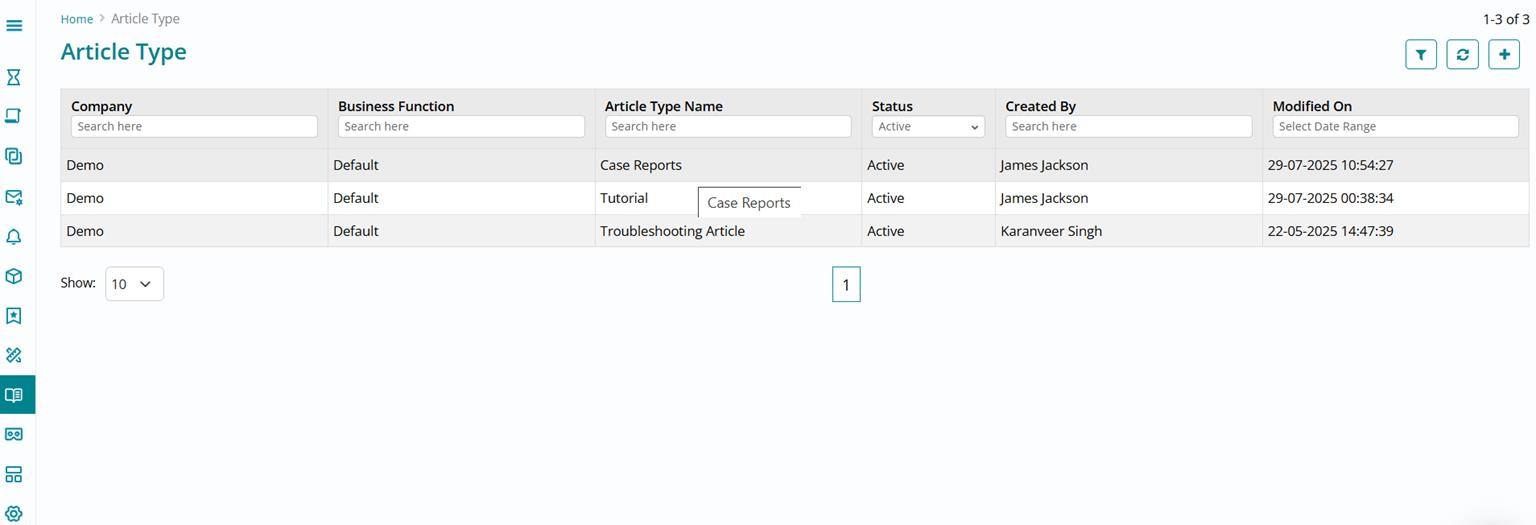
Task: Open the Modified On date range picker
Action: click(x=1394, y=127)
